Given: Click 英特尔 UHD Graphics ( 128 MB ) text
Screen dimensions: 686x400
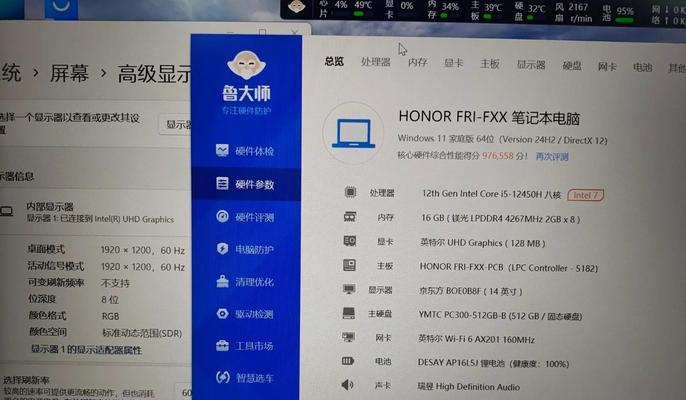Looking at the screenshot, I should [x=483, y=243].
